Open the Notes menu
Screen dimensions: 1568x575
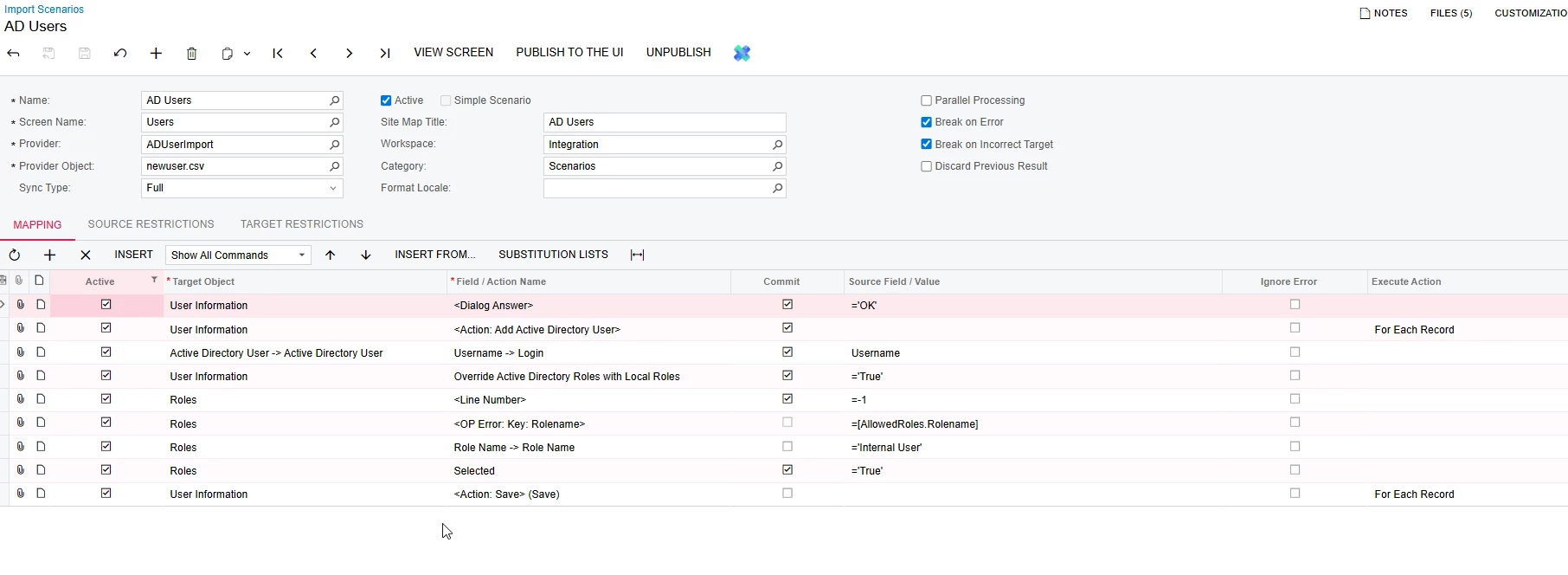tap(1383, 13)
